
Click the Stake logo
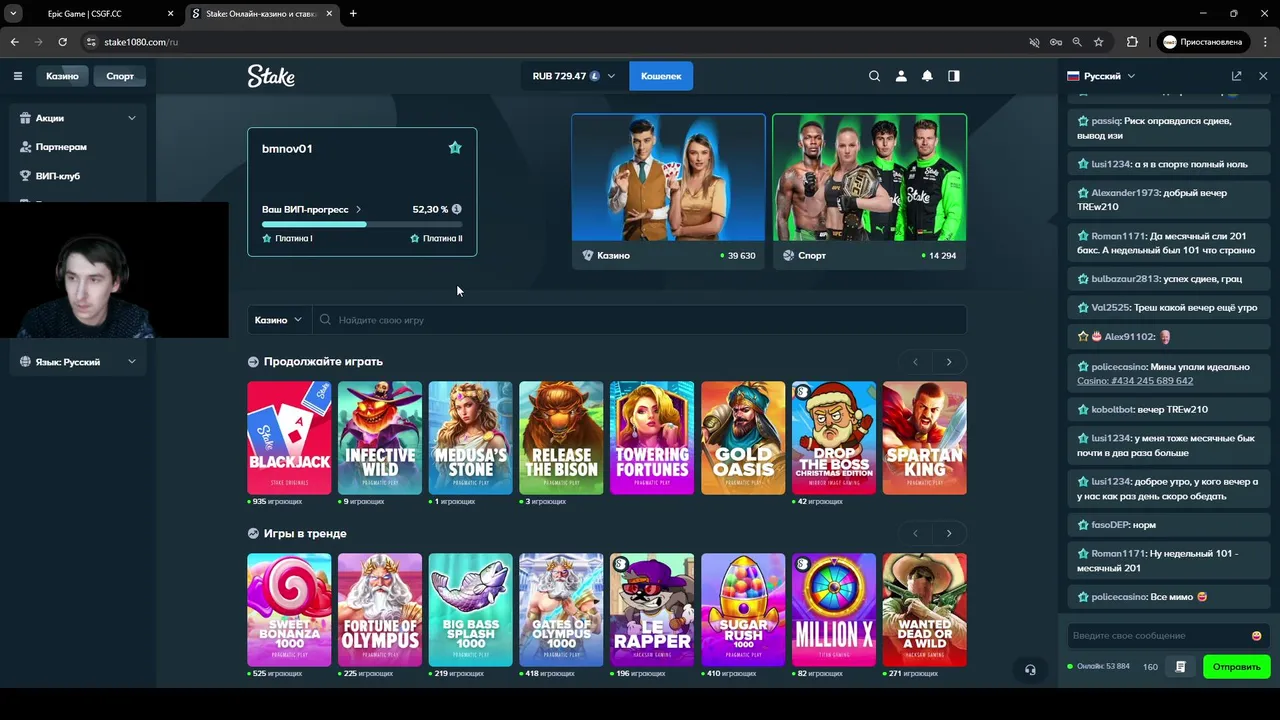(x=271, y=76)
